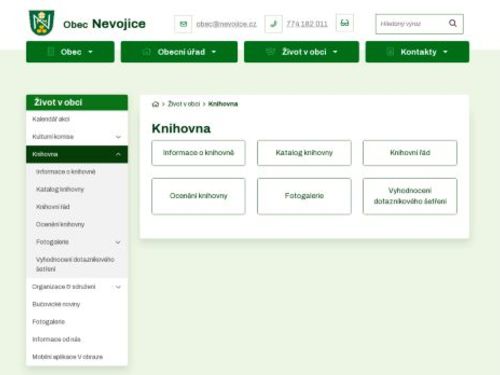The width and height of the screenshot is (500, 375).
Task: Open Knihovní řád tile
Action: 410,153
